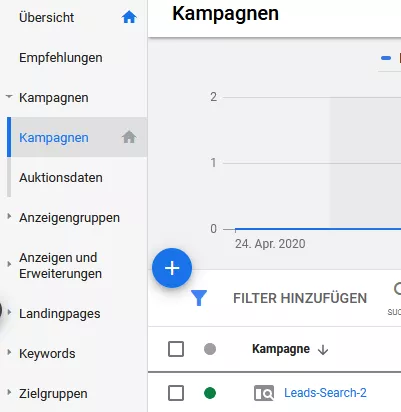Tick the select-all checkbox in table header

click(176, 349)
